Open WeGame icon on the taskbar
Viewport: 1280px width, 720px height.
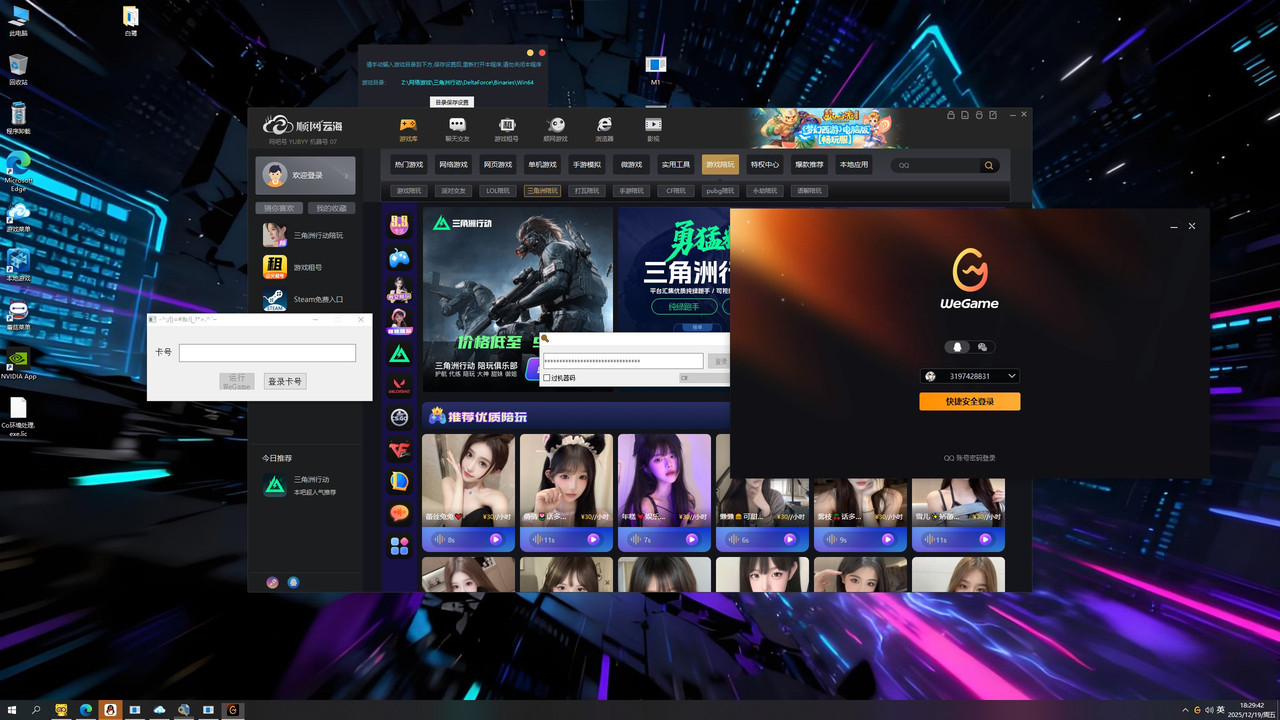[232, 710]
